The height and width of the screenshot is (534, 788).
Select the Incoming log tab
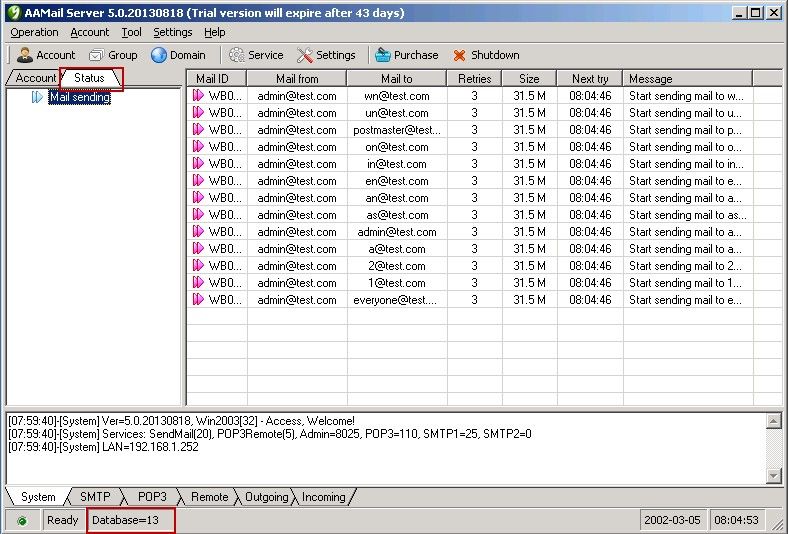click(324, 497)
